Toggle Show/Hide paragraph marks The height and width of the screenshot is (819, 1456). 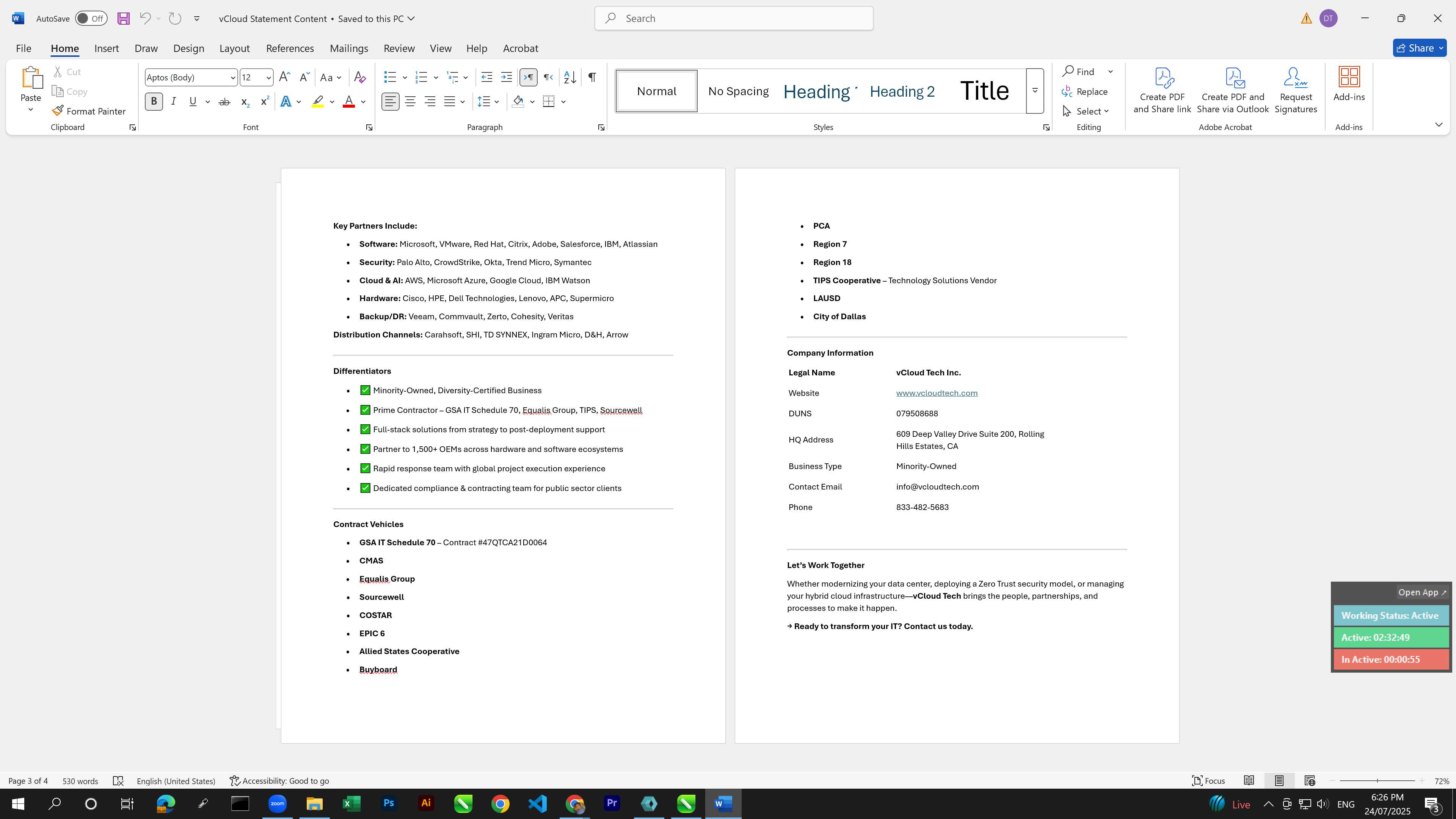tap(592, 77)
